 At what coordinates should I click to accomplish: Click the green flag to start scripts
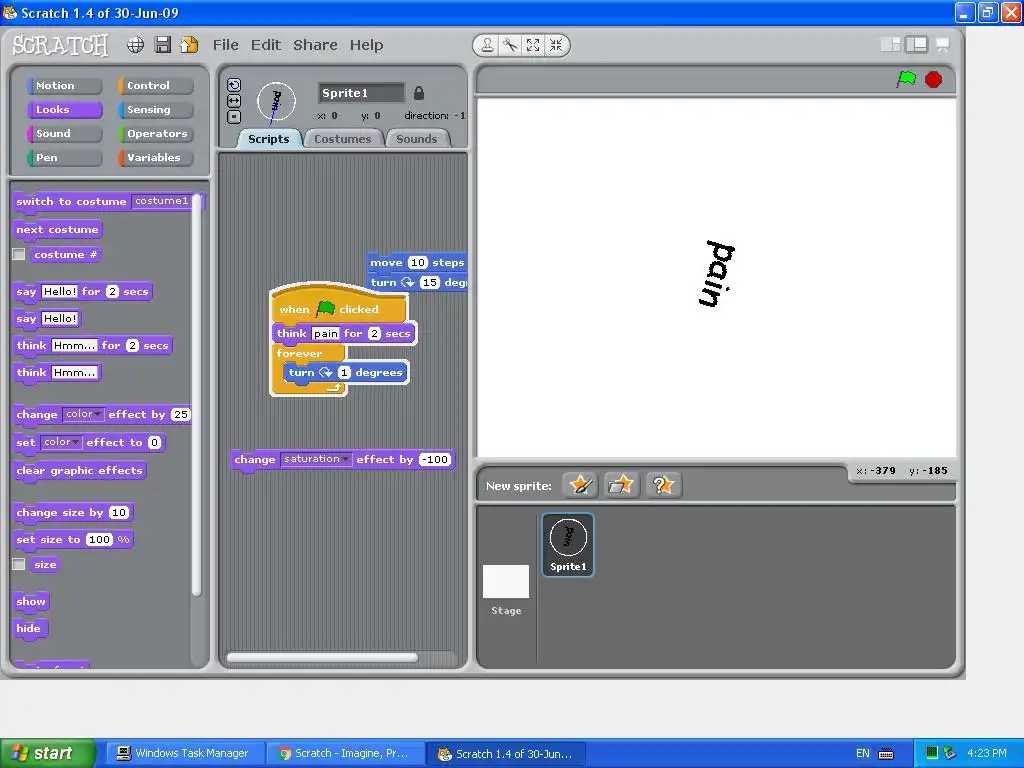tap(906, 79)
